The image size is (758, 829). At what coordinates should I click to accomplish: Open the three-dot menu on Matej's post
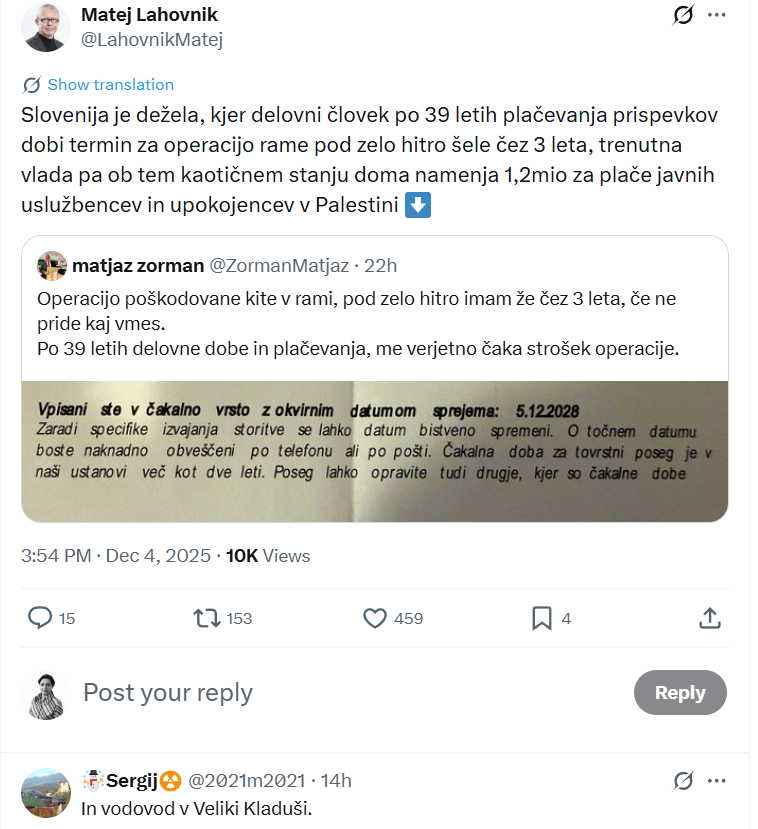[717, 15]
